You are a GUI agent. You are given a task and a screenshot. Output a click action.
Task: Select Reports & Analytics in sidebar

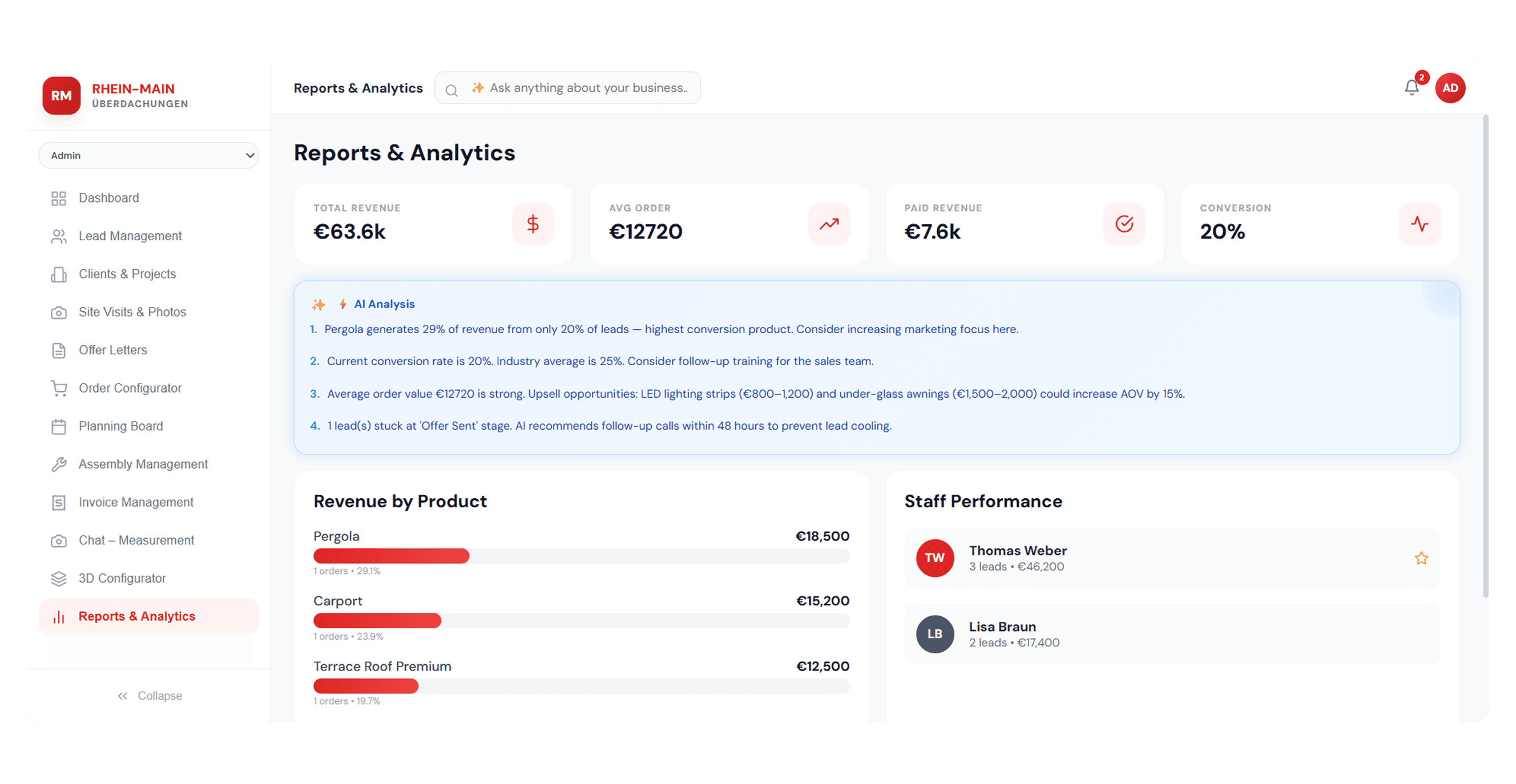pyautogui.click(x=148, y=616)
